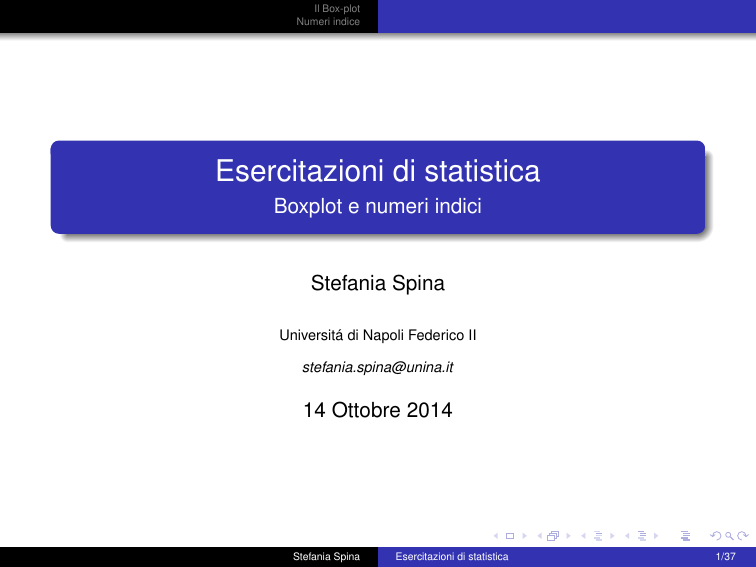Click previous section arrow in navigation bar

click(627, 536)
